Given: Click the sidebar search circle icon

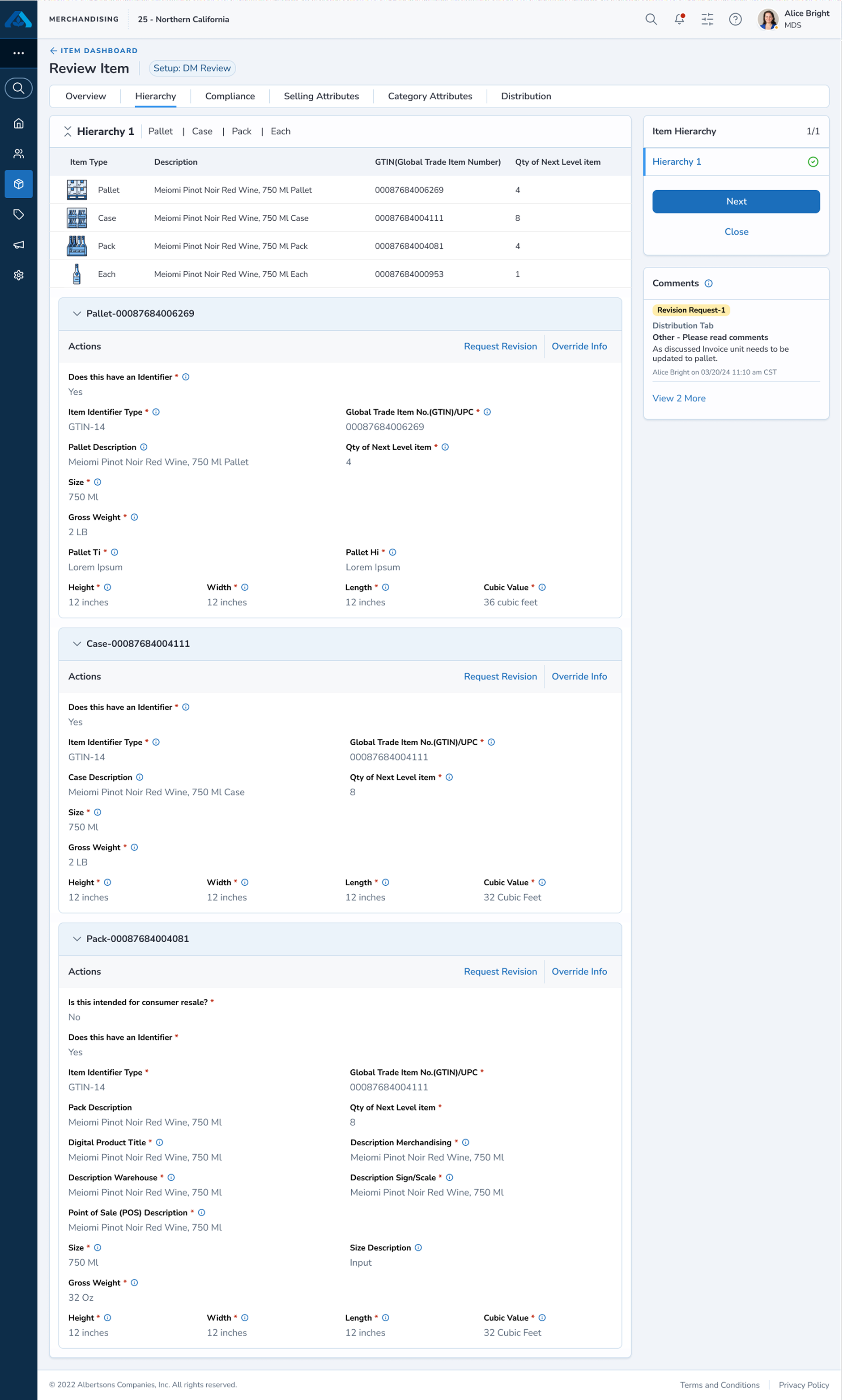Looking at the screenshot, I should click(19, 88).
